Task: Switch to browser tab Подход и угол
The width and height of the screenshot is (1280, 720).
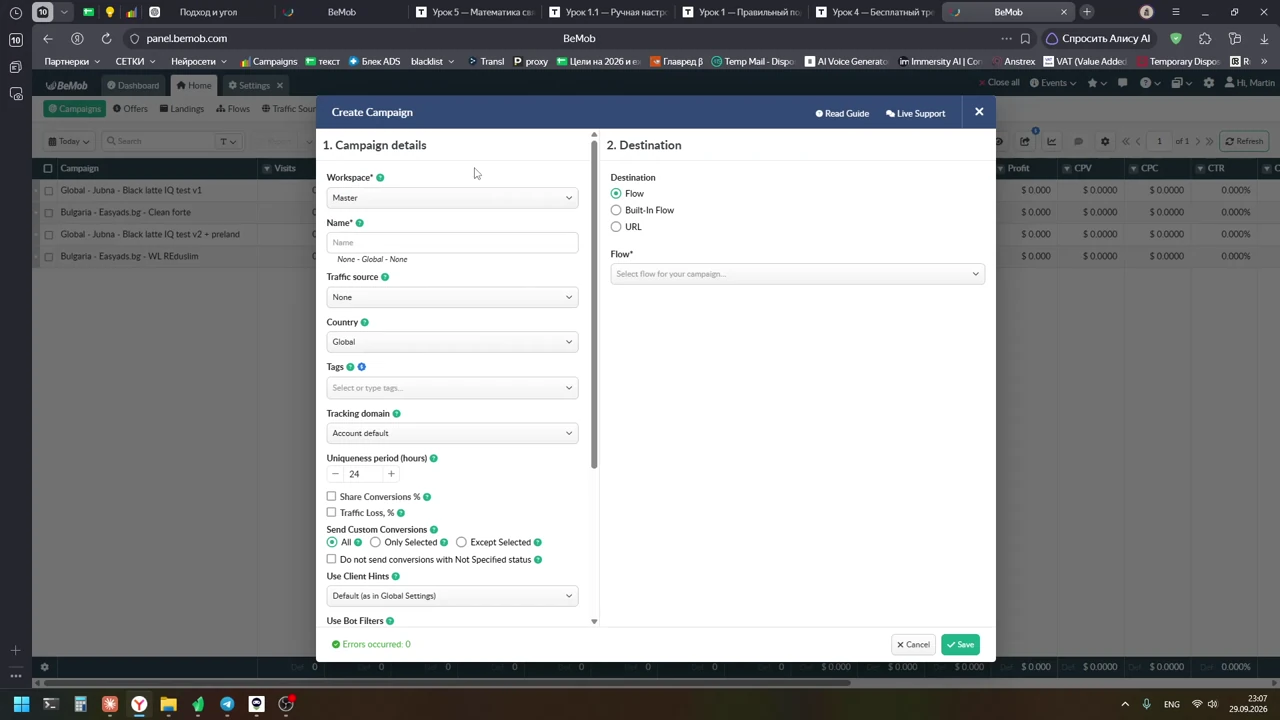Action: [x=208, y=12]
